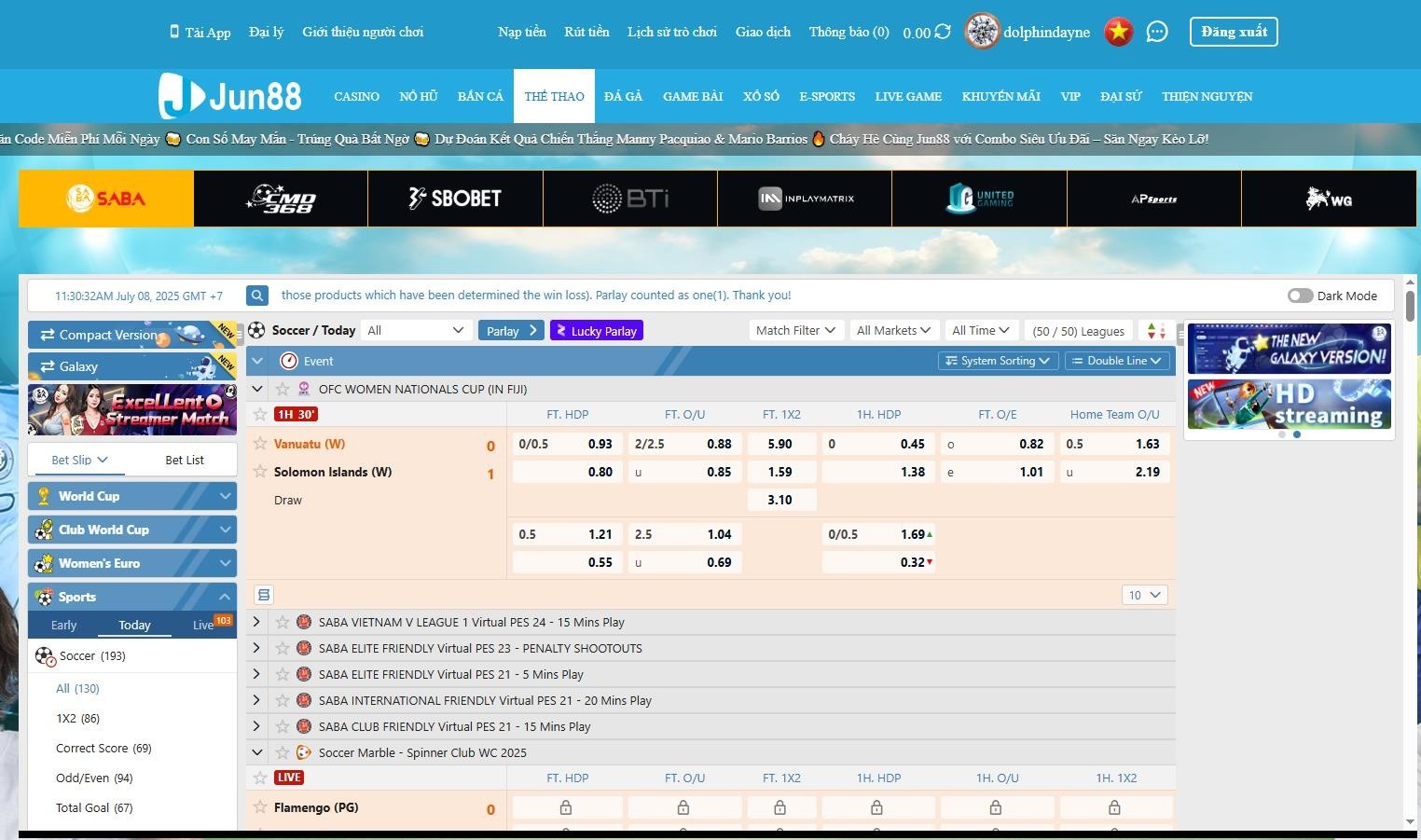Open the All league filter dropdown
The width and height of the screenshot is (1421, 840).
[x=416, y=330]
